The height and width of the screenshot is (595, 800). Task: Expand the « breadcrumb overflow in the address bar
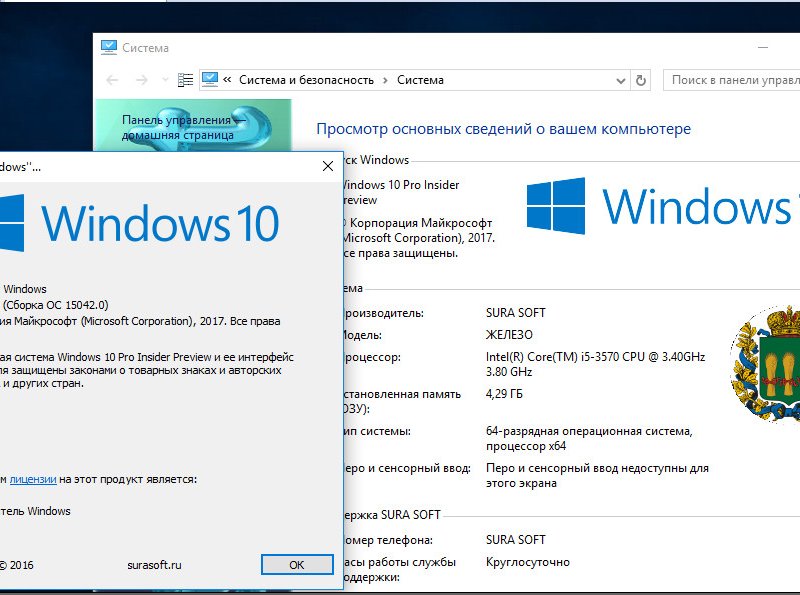228,80
